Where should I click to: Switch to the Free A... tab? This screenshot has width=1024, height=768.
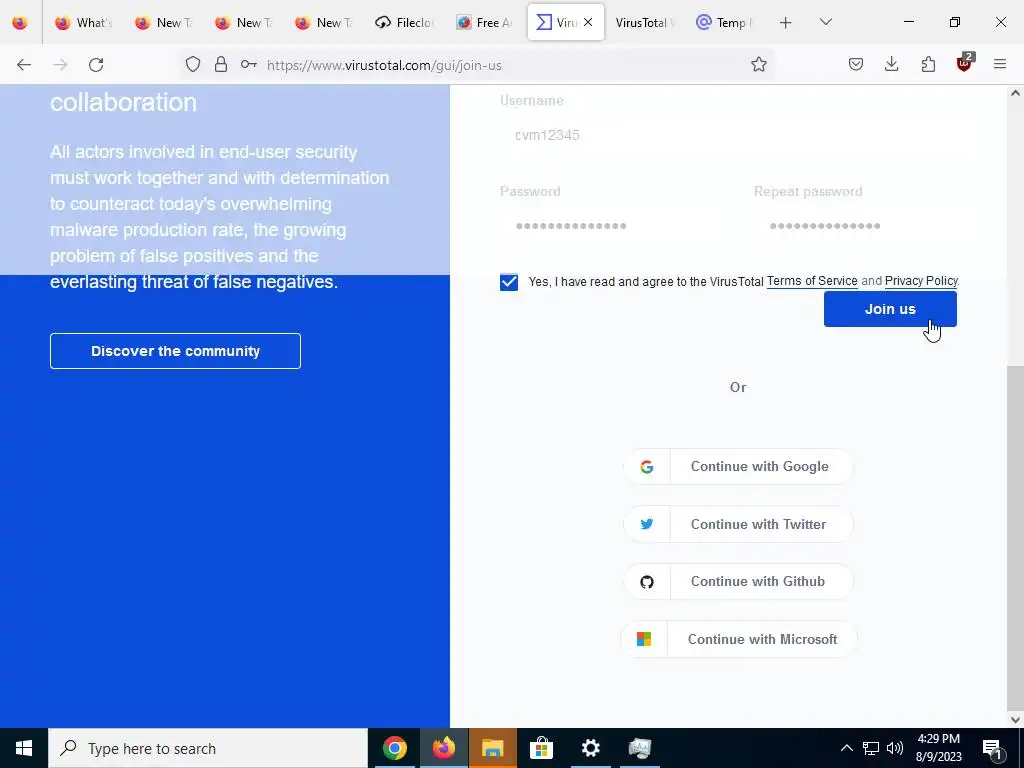pos(485,23)
